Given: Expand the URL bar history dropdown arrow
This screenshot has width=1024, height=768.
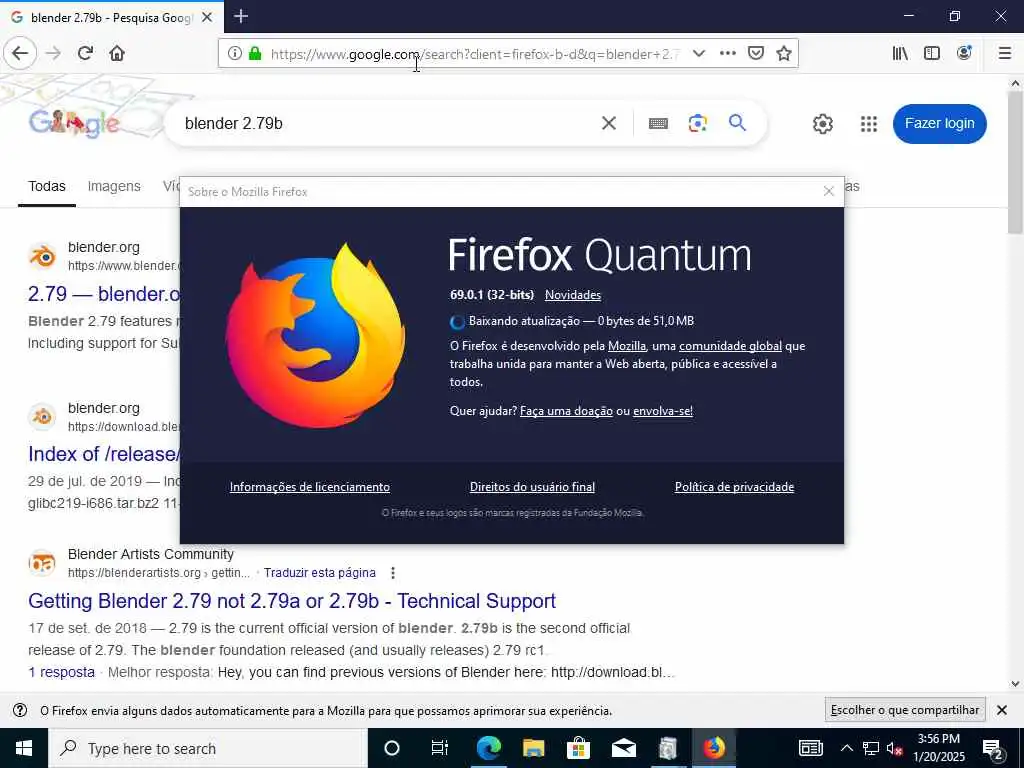Looking at the screenshot, I should coord(699,53).
